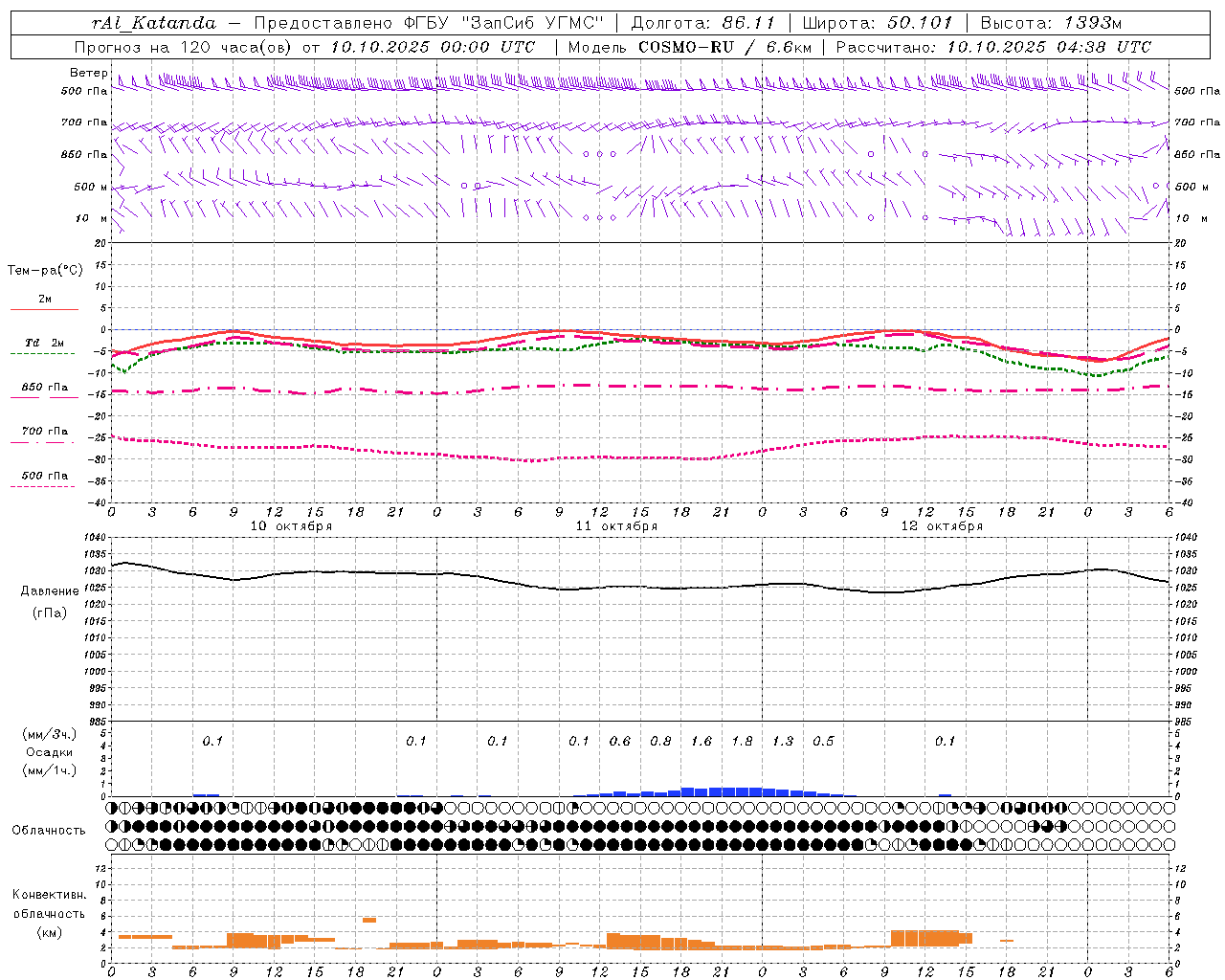Screen dimensions: 1225x980
Task: Click the Облачность cloud cover label
Action: 49,830
